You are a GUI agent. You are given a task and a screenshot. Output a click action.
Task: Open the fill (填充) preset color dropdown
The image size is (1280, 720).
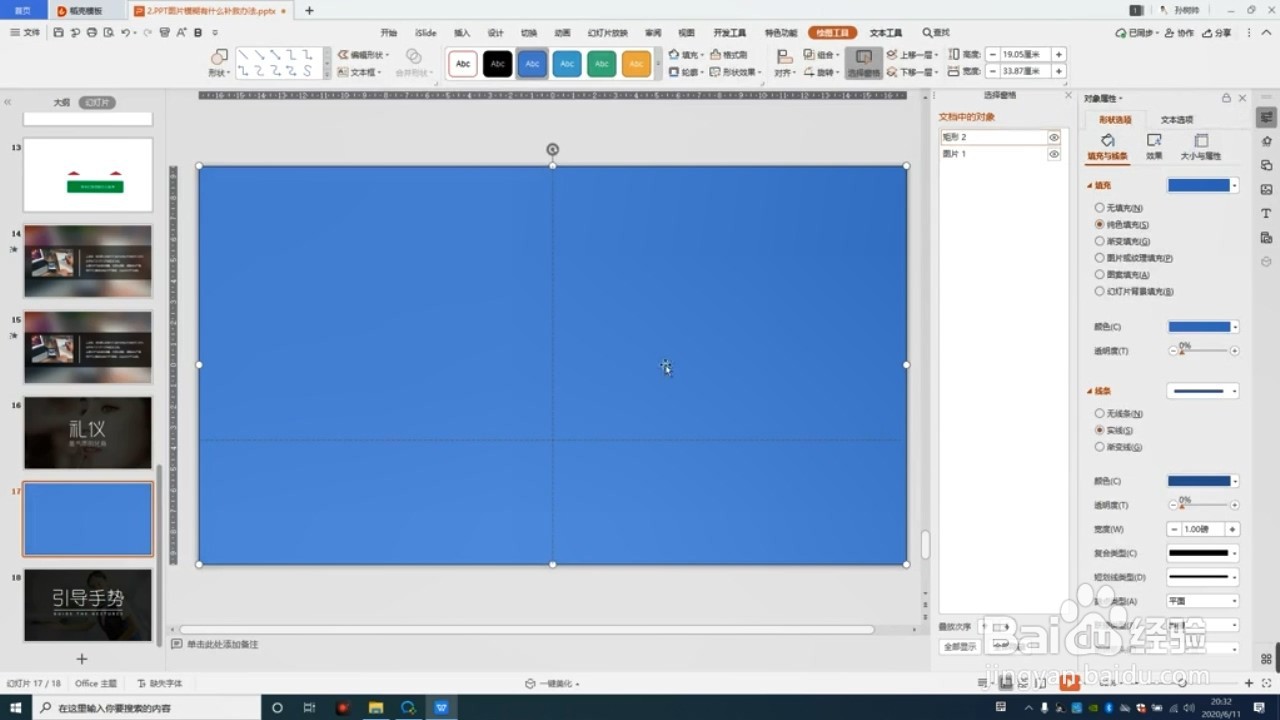click(x=1235, y=186)
